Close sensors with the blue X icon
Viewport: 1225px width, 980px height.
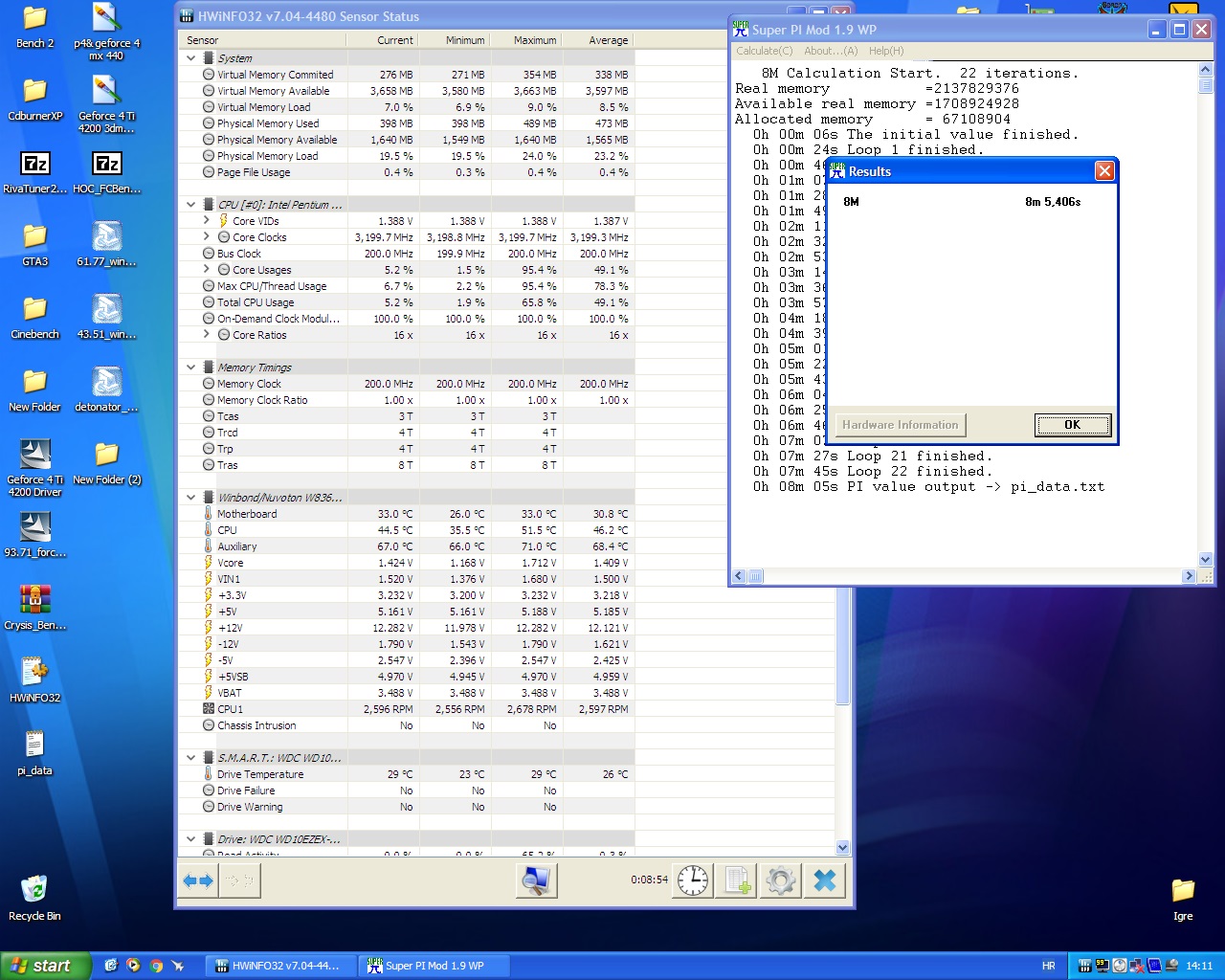[825, 880]
